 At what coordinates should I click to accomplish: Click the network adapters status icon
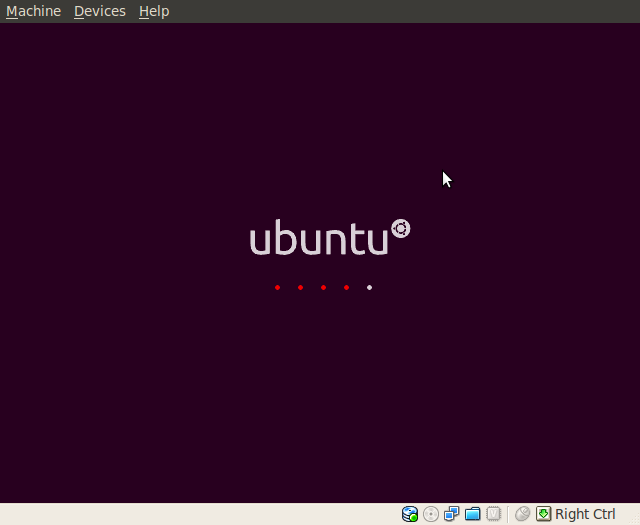[451, 514]
